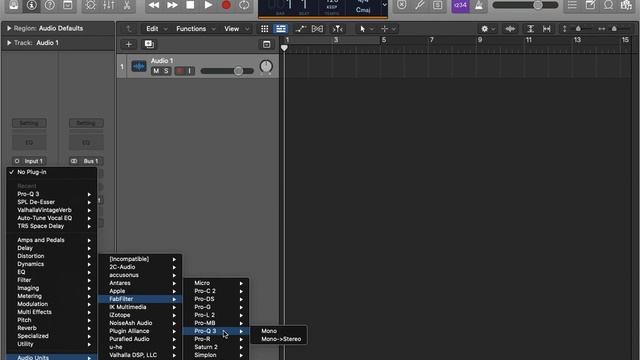The height and width of the screenshot is (360, 640).
Task: Click the Fast Forward transport button
Action: pyautogui.click(x=172, y=5)
